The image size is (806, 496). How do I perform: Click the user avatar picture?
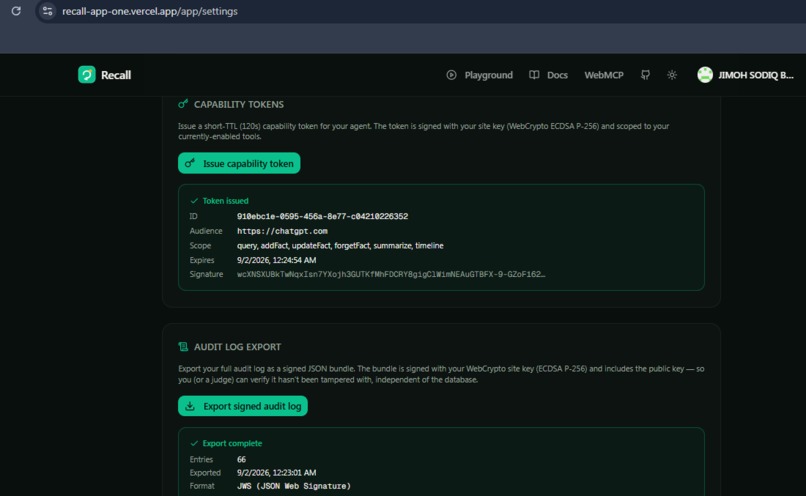coord(705,75)
